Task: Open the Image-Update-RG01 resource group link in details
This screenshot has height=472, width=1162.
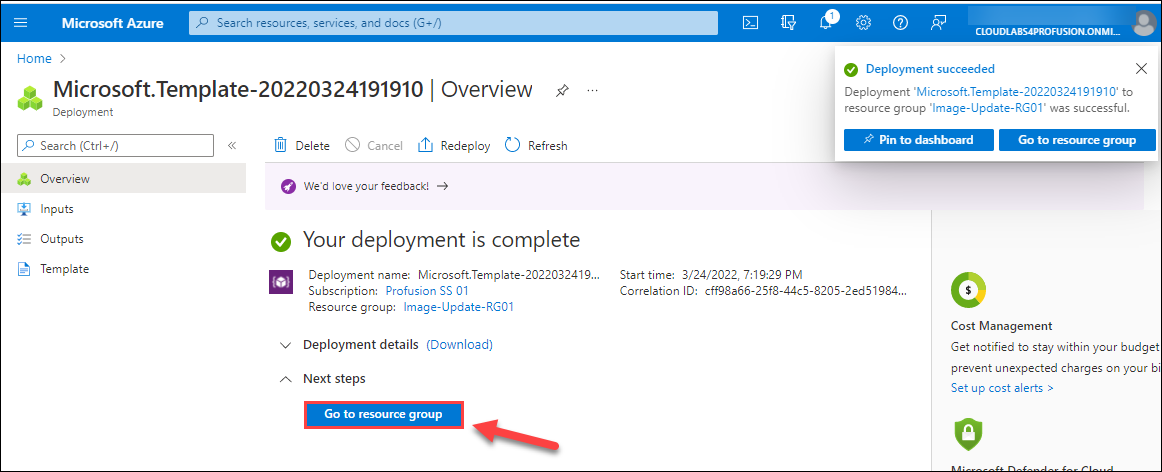Action: click(x=458, y=307)
